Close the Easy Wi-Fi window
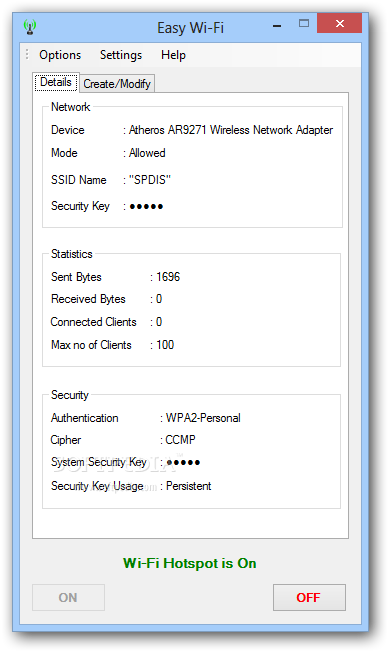 [340, 23]
